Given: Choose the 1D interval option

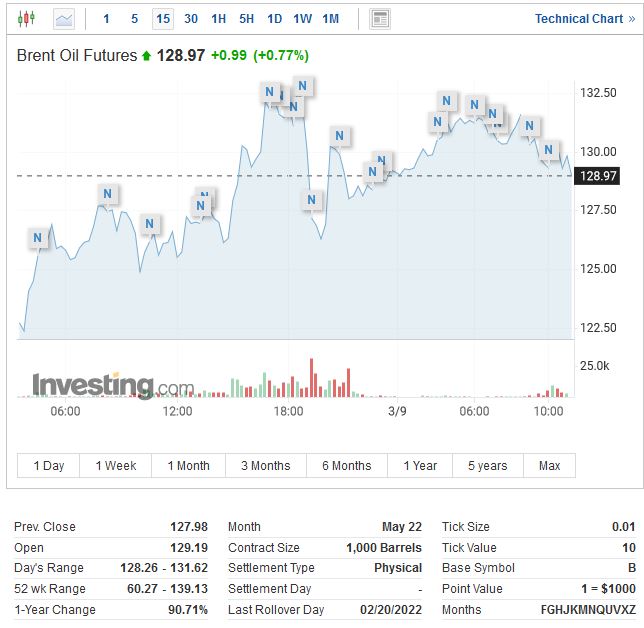Looking at the screenshot, I should [x=275, y=18].
